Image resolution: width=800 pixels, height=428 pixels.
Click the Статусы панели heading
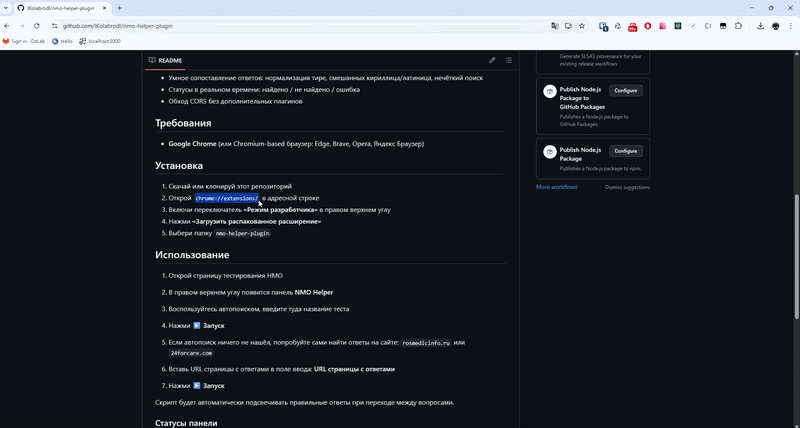[x=186, y=423]
